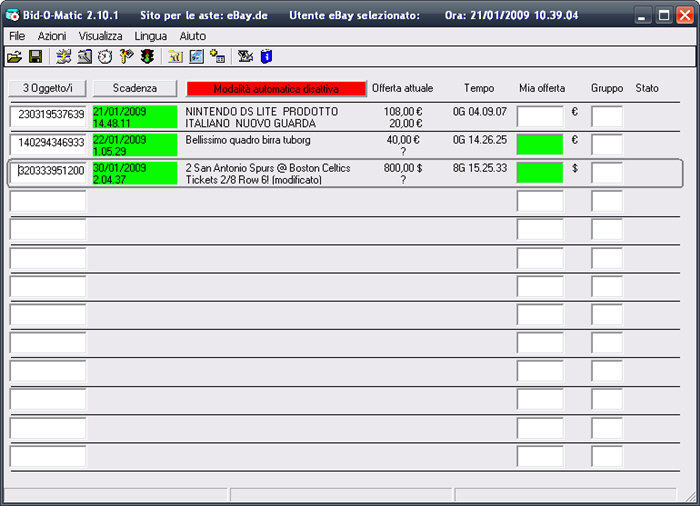The width and height of the screenshot is (700, 506).
Task: Focus item number field 140294346933
Action: click(48, 145)
